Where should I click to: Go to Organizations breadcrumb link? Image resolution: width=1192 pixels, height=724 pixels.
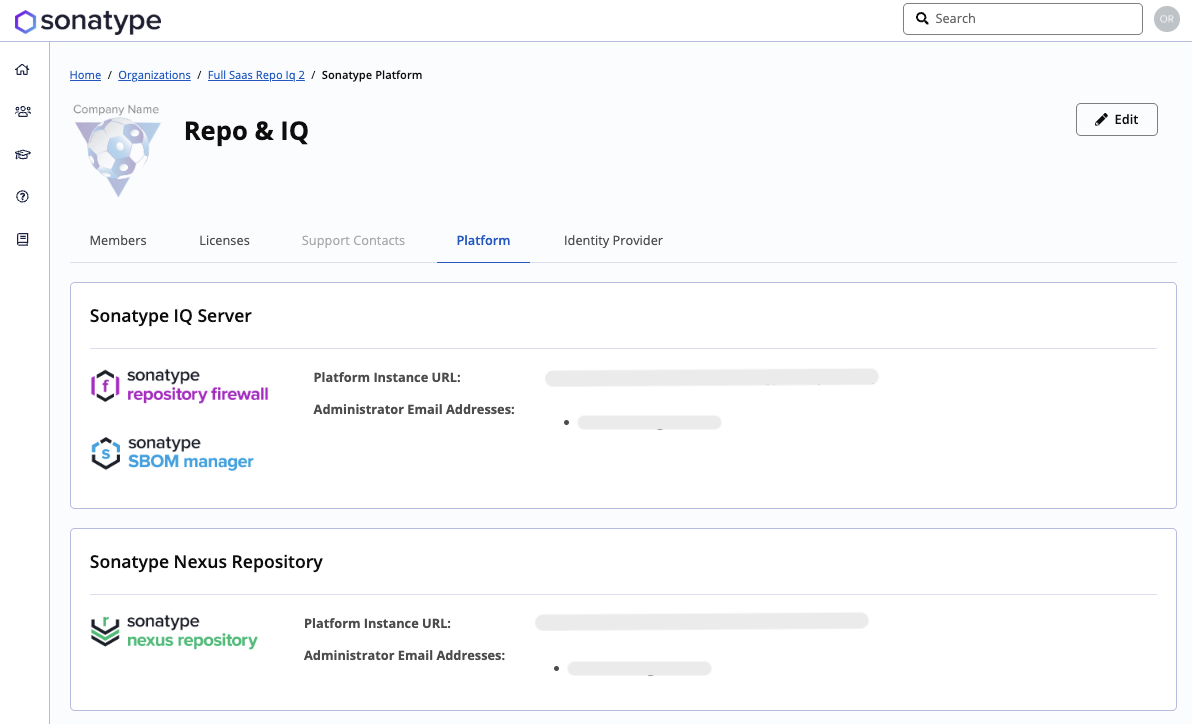pos(154,75)
